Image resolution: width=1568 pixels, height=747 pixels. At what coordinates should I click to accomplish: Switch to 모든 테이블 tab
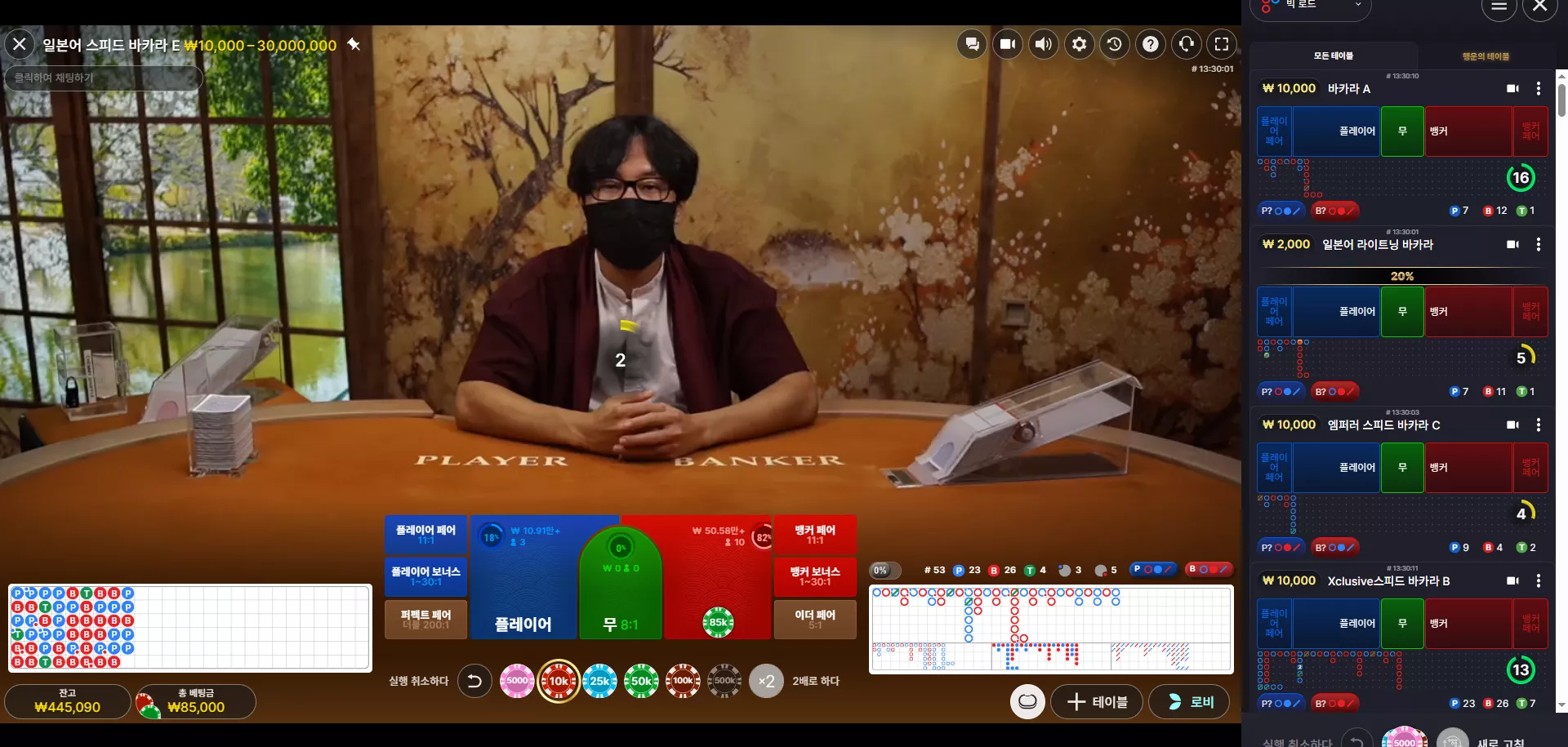[1334, 56]
